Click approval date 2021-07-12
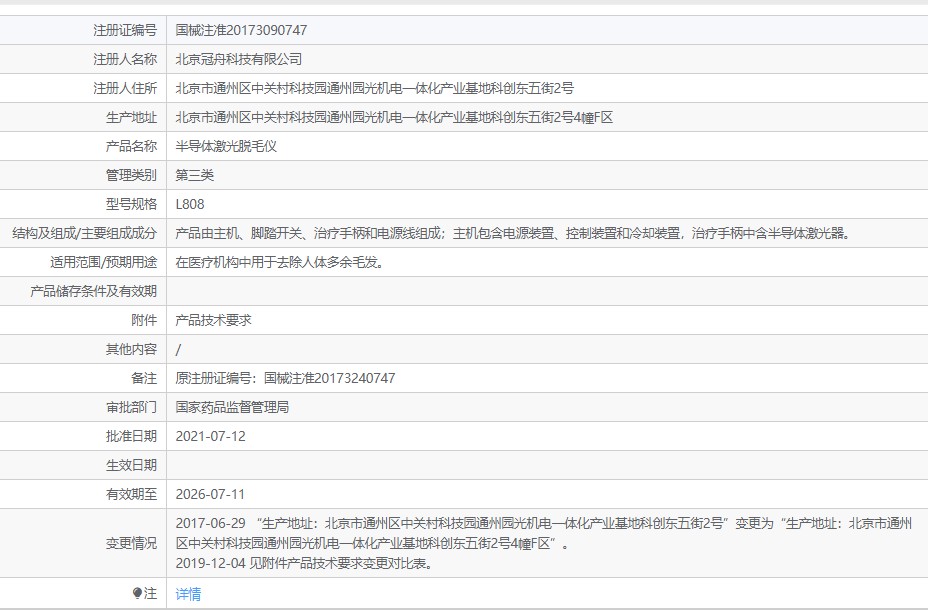The height and width of the screenshot is (613, 928). click(x=211, y=436)
